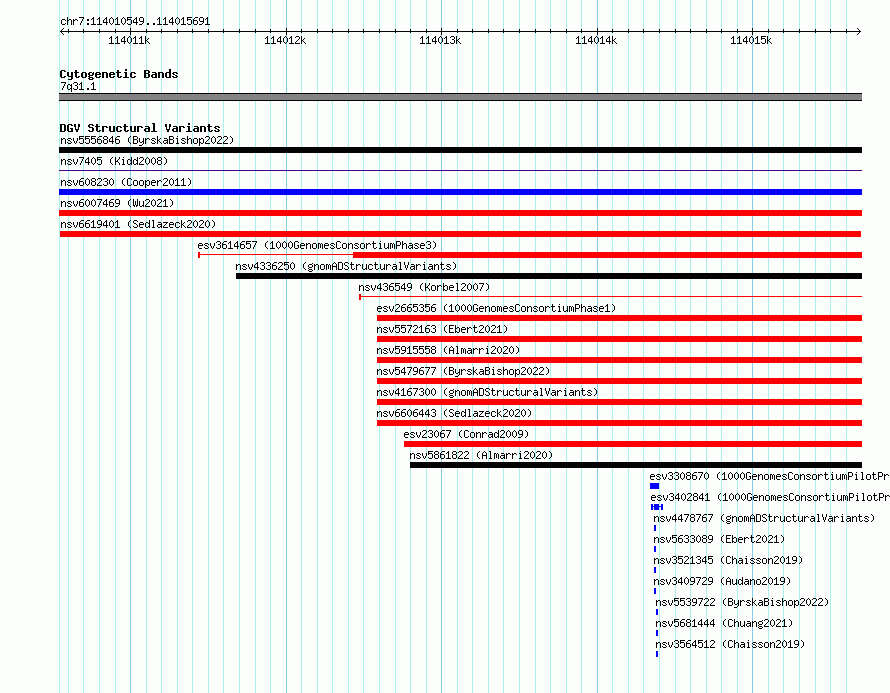
Task: Click the DGV Structural Variants track title
Action: click(140, 128)
